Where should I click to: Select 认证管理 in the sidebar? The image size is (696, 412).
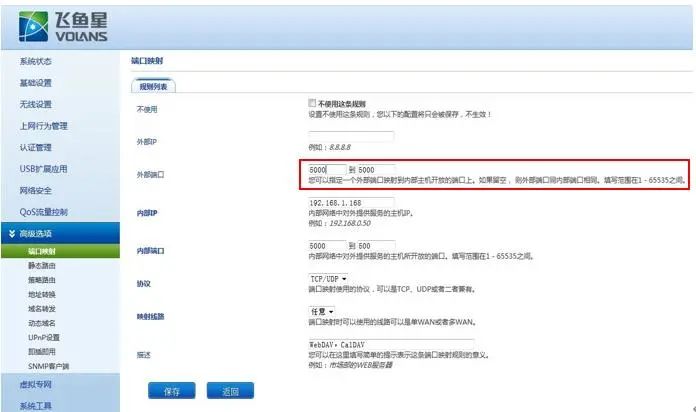(36, 147)
